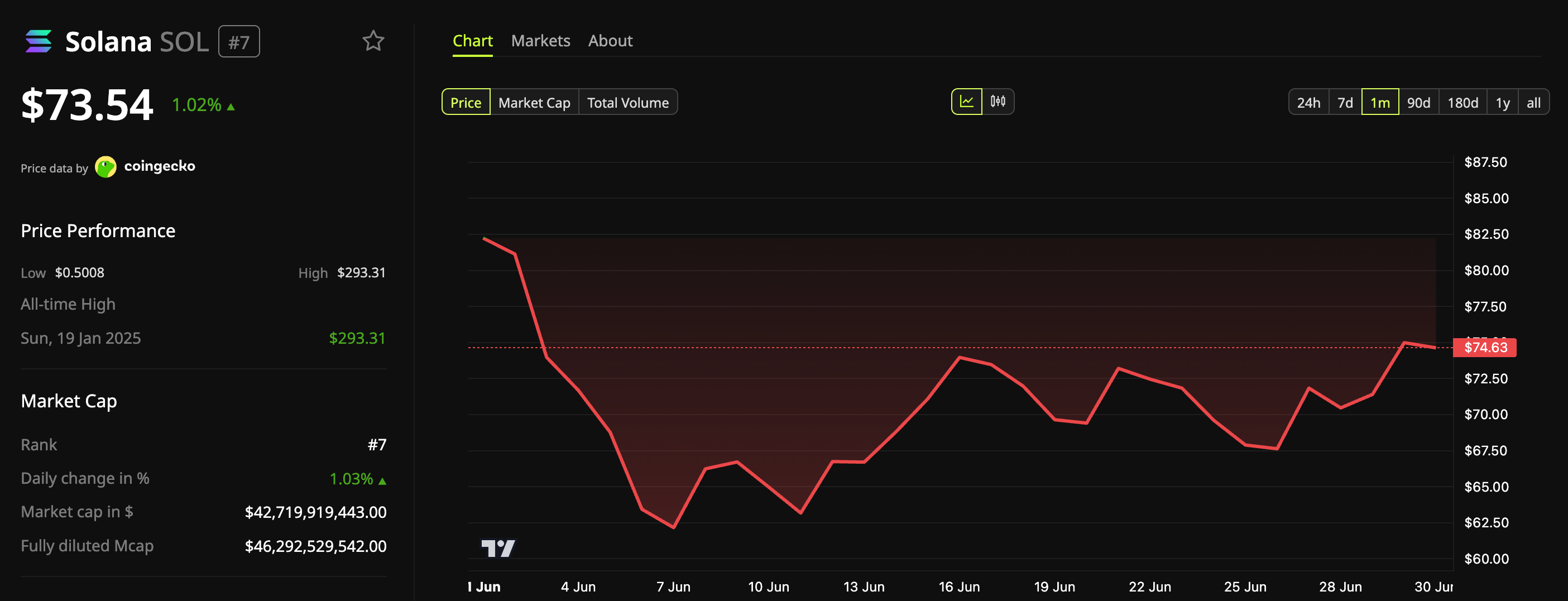Set chart range to 7d
This screenshot has height=601, width=1568.
pos(1345,102)
